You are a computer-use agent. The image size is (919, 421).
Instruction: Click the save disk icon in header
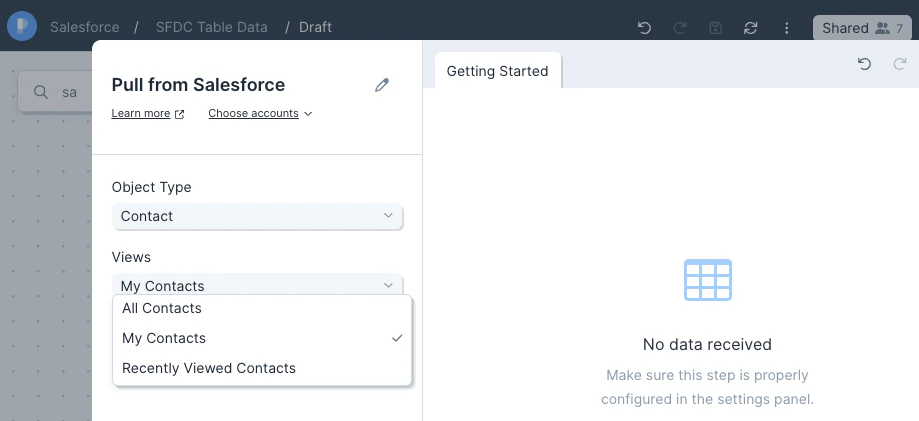click(x=716, y=28)
